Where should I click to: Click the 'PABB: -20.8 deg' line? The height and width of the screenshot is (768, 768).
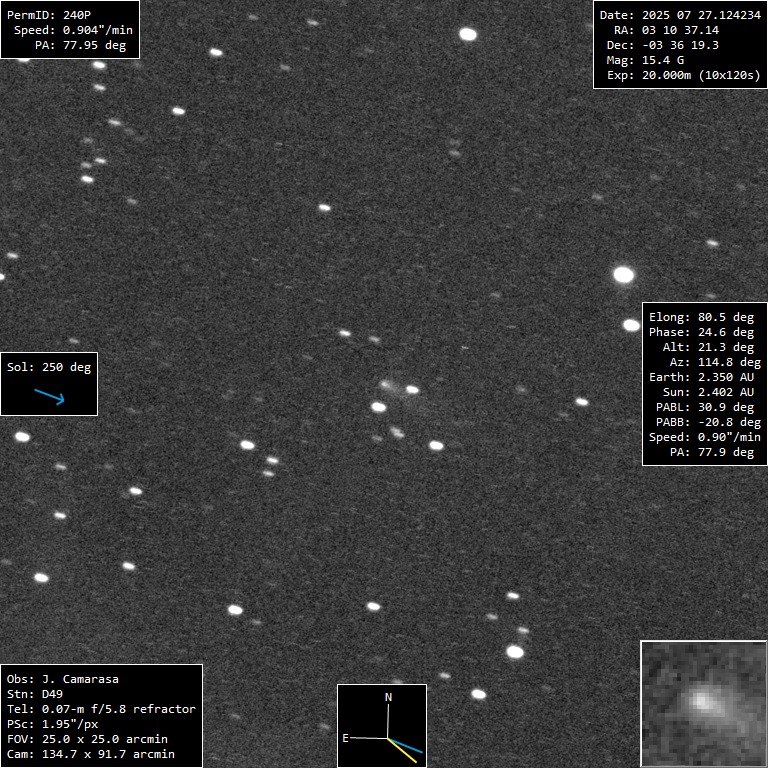tap(708, 422)
